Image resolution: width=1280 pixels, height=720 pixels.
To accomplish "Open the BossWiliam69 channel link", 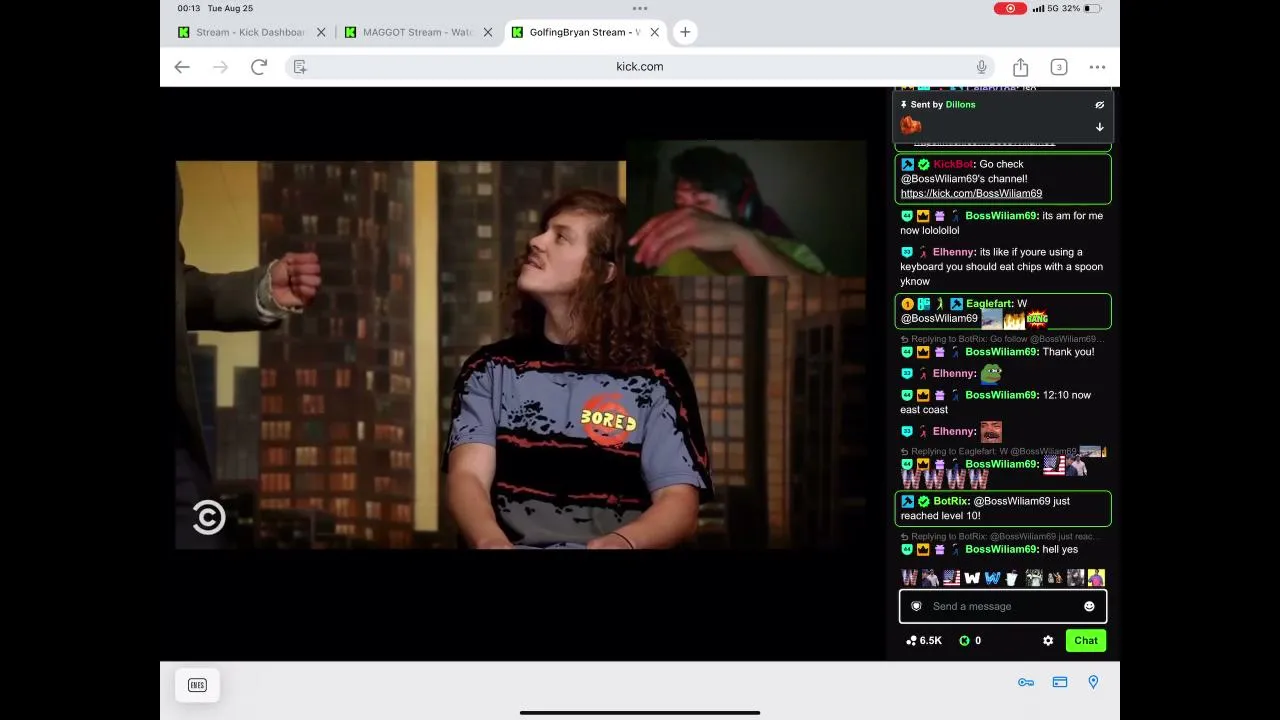I will coord(971,193).
